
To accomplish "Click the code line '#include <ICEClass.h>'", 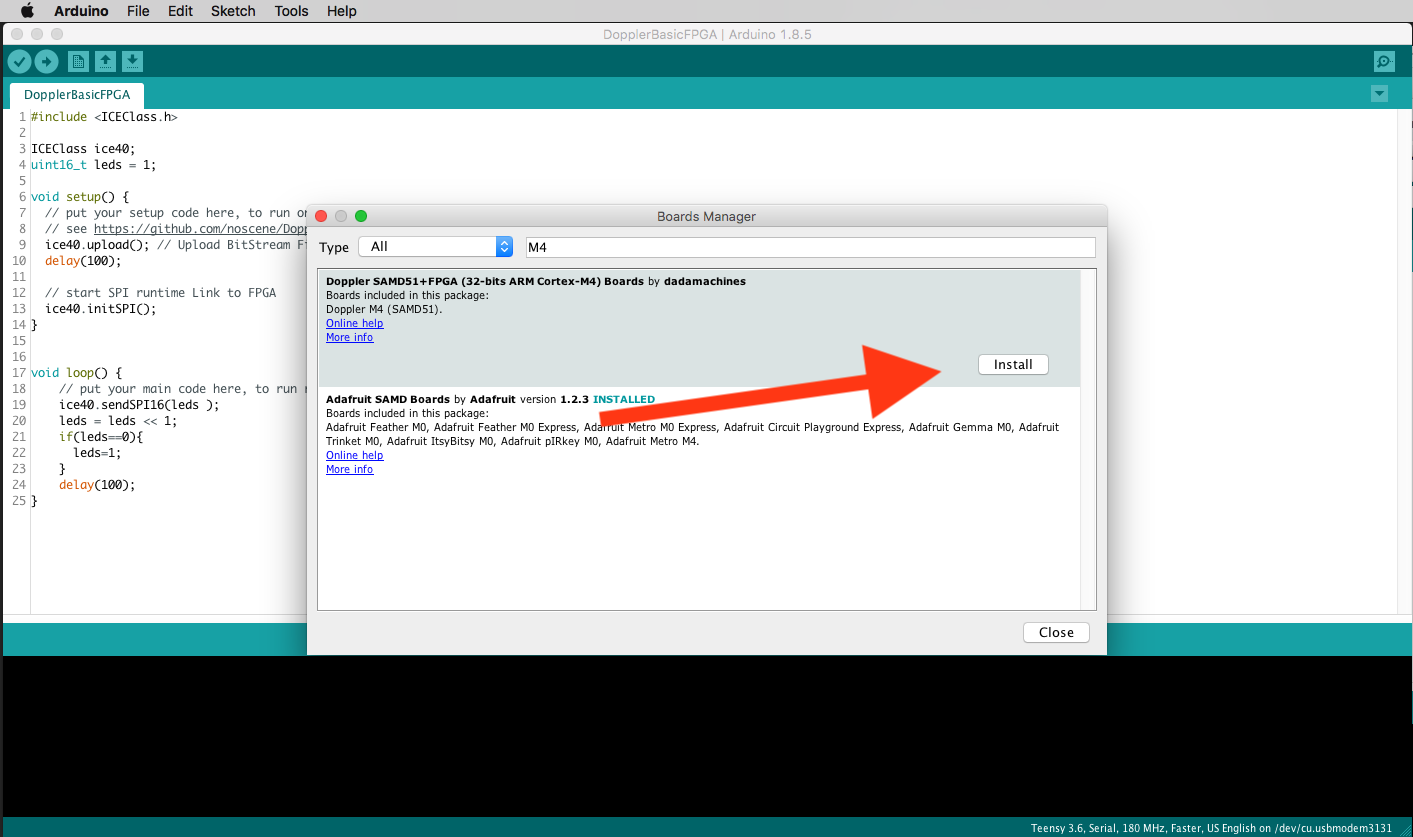I will tap(104, 117).
